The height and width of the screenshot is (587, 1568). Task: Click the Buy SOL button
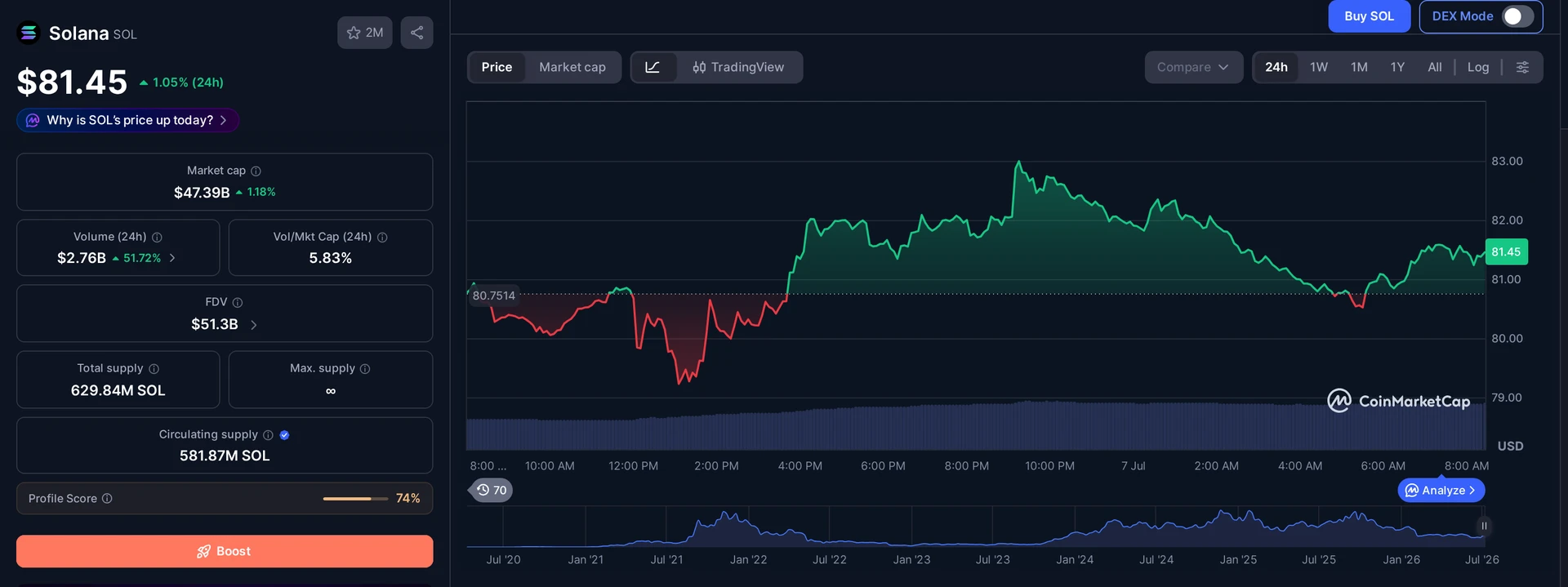[1369, 16]
